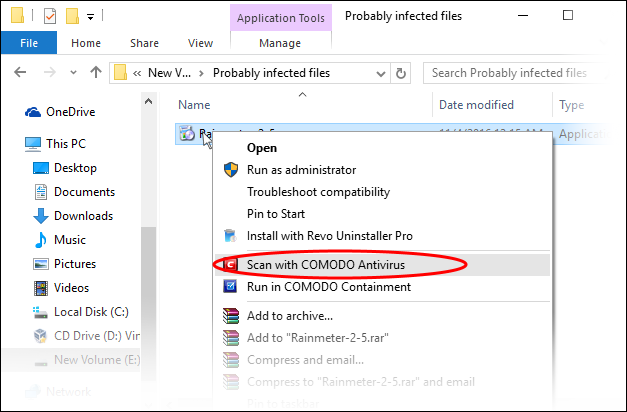The height and width of the screenshot is (412, 627).
Task: Refresh the current folder view
Action: pos(401,73)
